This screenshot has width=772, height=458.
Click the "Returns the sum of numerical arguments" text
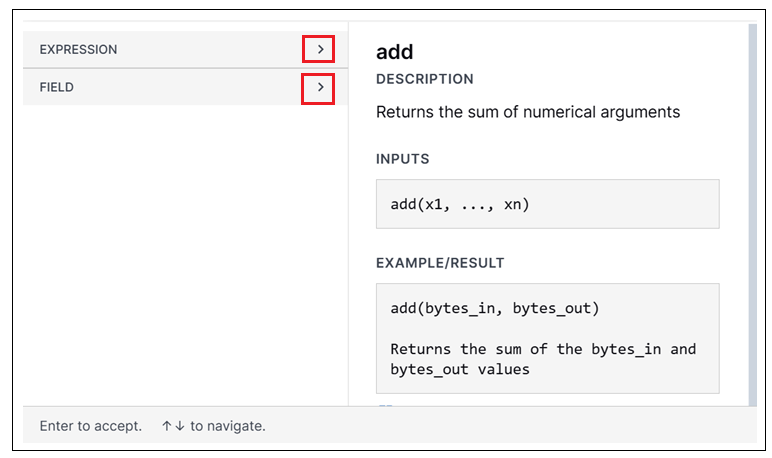tap(527, 112)
